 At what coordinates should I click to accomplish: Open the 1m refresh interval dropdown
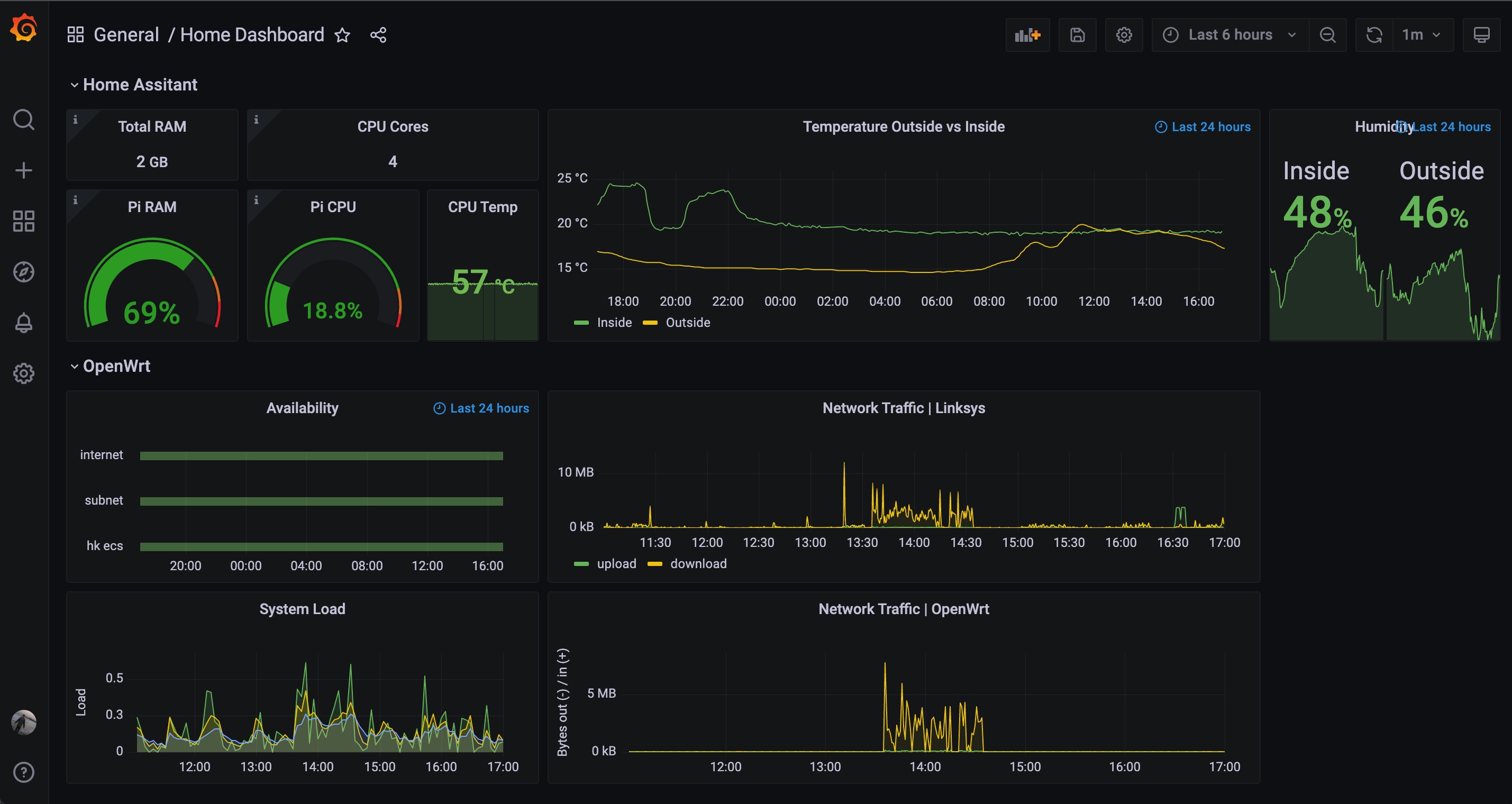1420,35
